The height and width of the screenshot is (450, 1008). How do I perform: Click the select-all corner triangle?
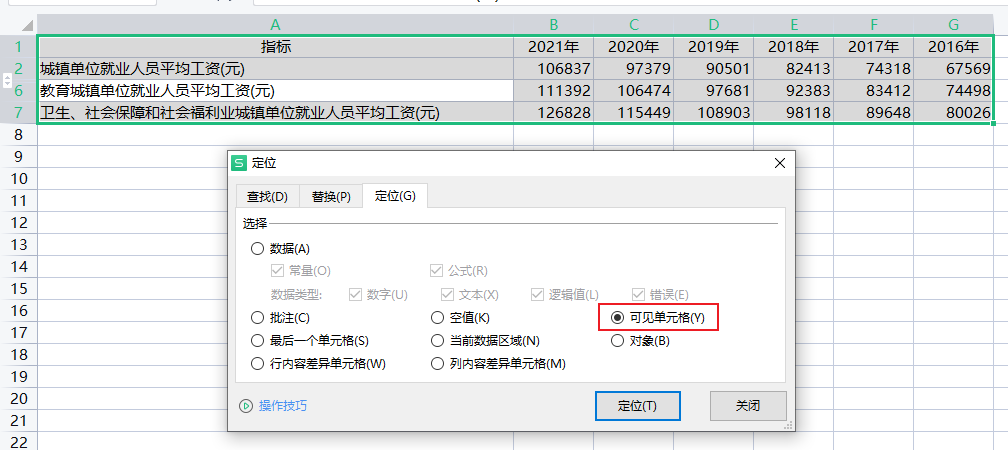(26, 26)
